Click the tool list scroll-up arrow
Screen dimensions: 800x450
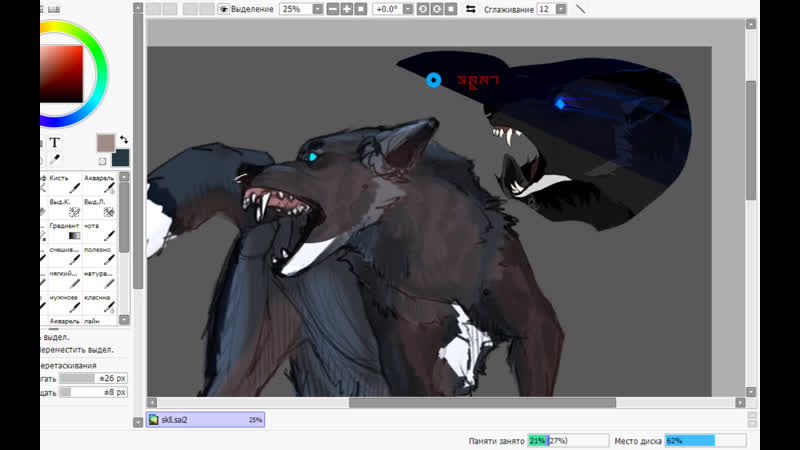tap(124, 177)
